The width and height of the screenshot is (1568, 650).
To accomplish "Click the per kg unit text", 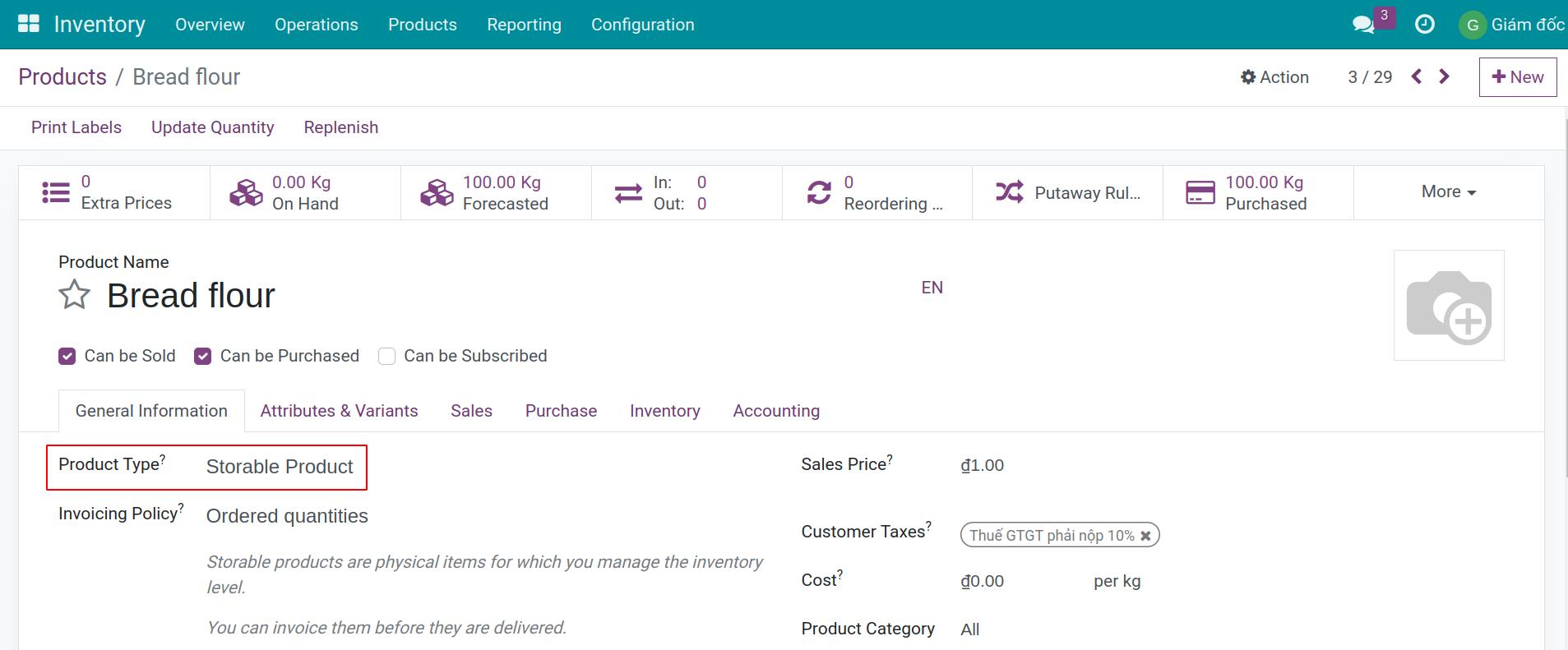I will (1117, 581).
